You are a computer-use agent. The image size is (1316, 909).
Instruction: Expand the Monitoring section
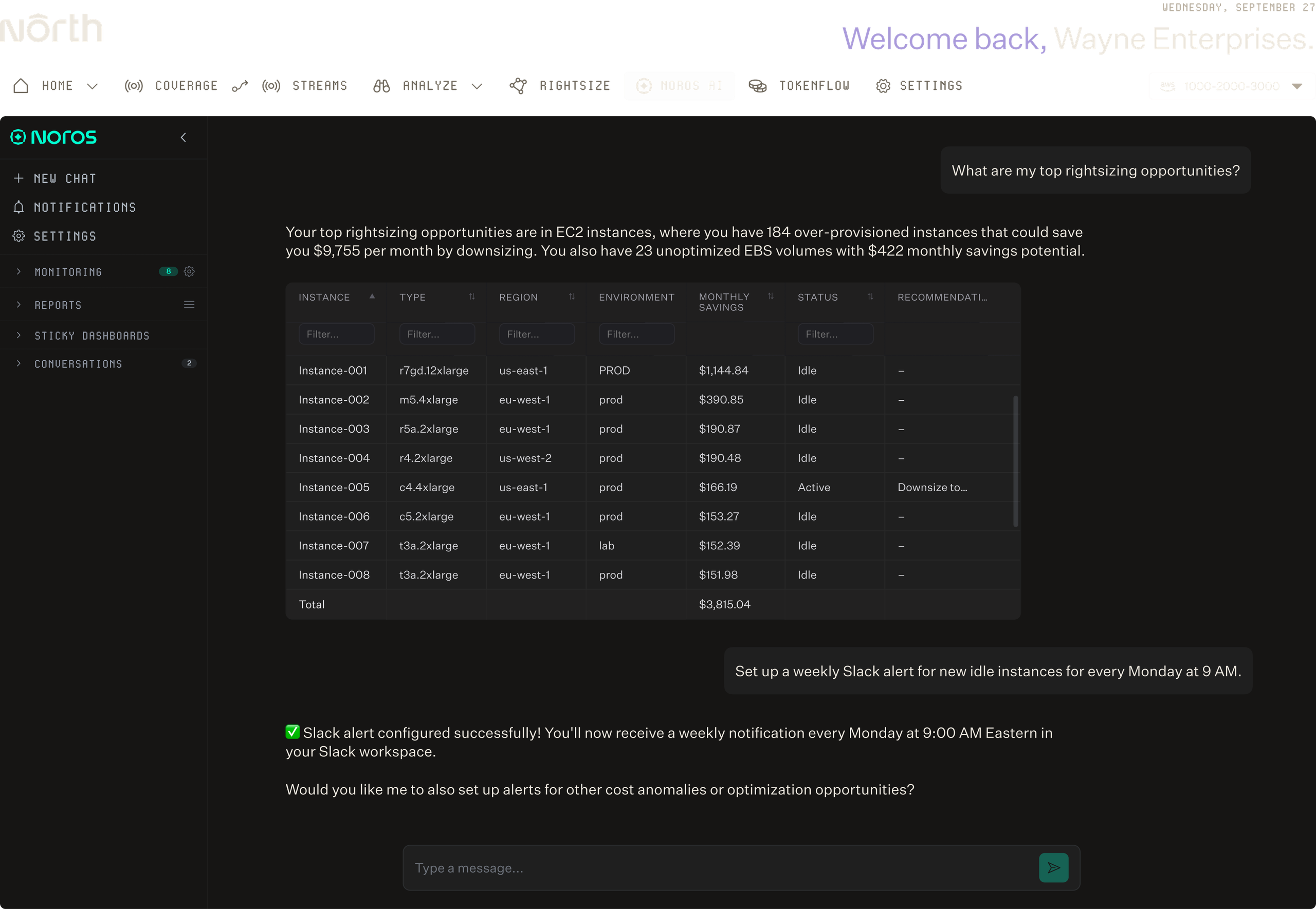[x=19, y=272]
